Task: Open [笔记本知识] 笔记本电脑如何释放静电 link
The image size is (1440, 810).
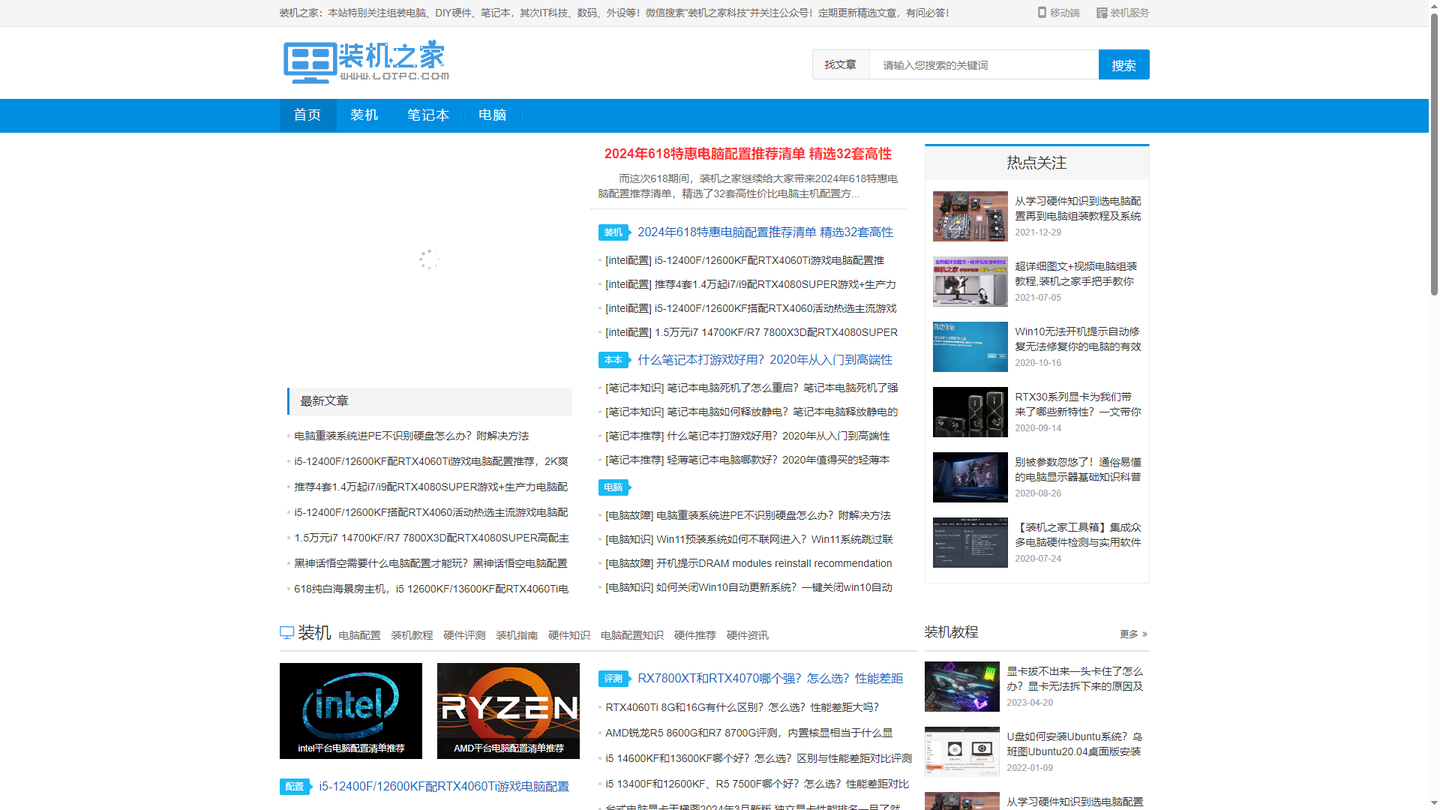Action: coord(752,412)
